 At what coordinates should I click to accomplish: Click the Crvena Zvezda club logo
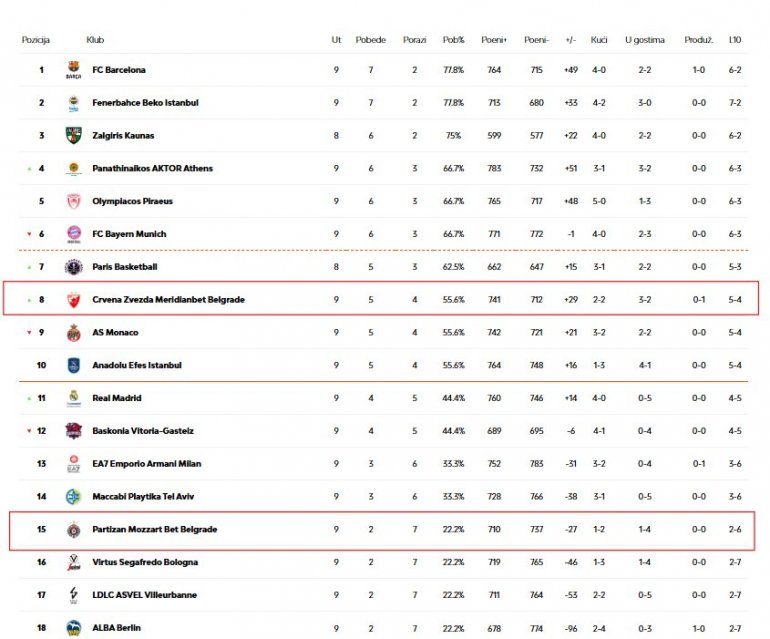point(73,300)
